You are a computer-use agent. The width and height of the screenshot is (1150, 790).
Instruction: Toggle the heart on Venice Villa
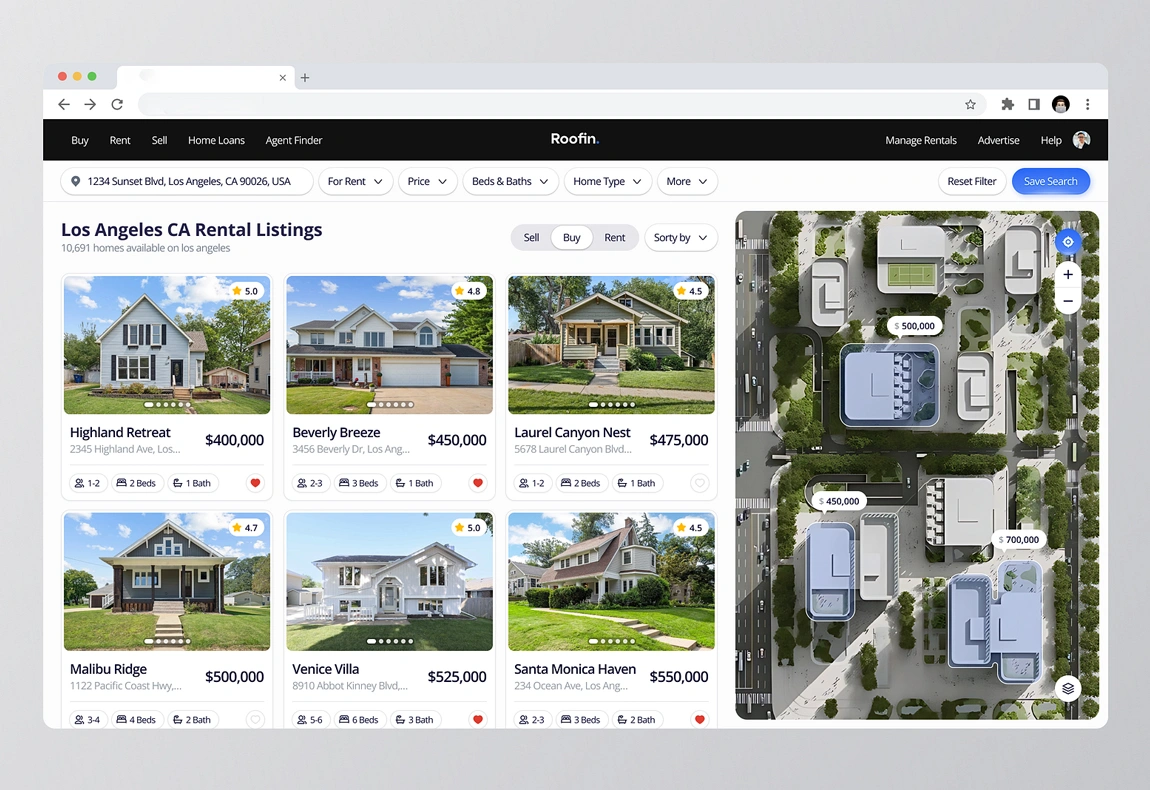click(477, 719)
